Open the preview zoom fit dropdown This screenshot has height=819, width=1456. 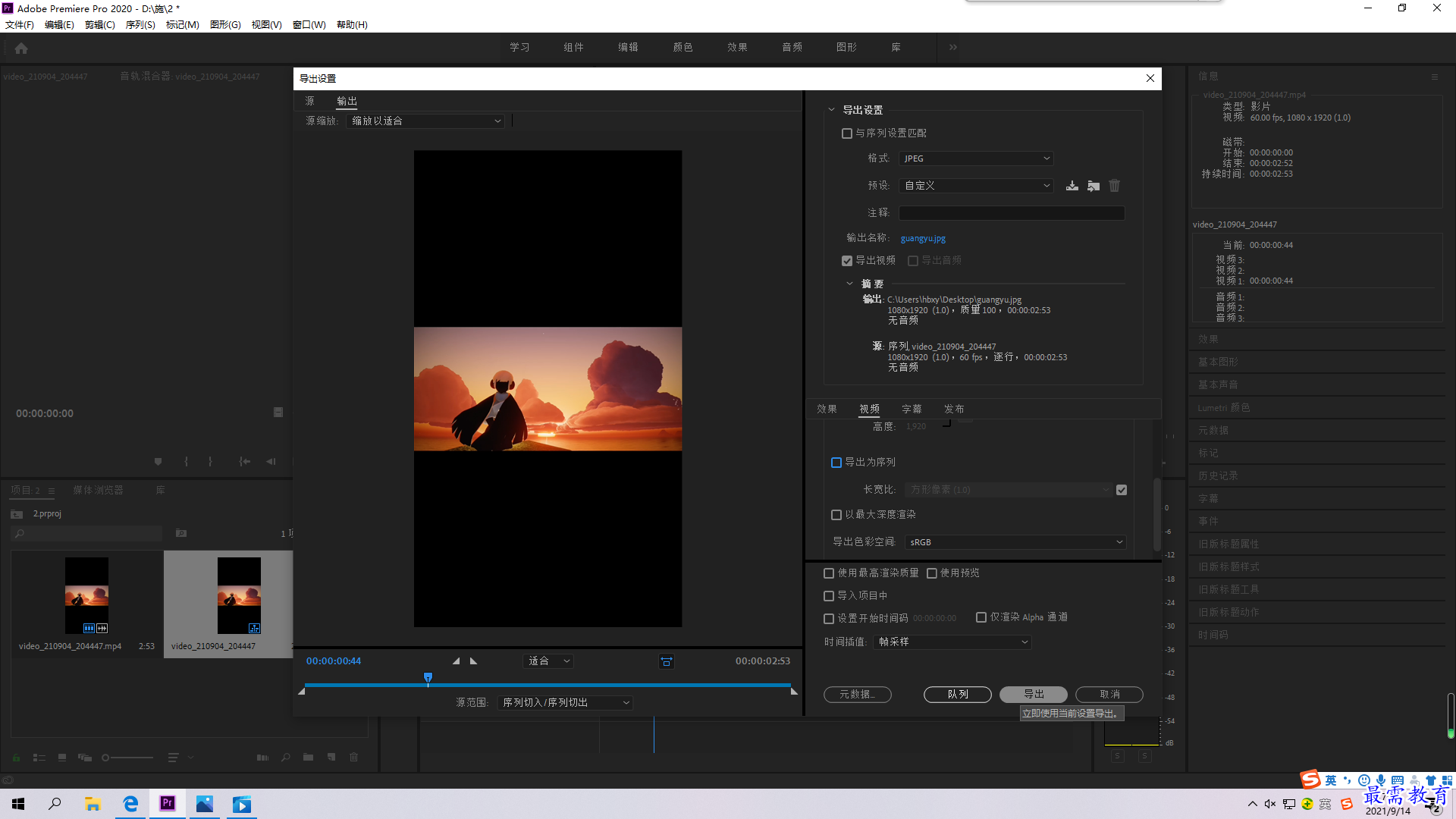[x=548, y=661]
